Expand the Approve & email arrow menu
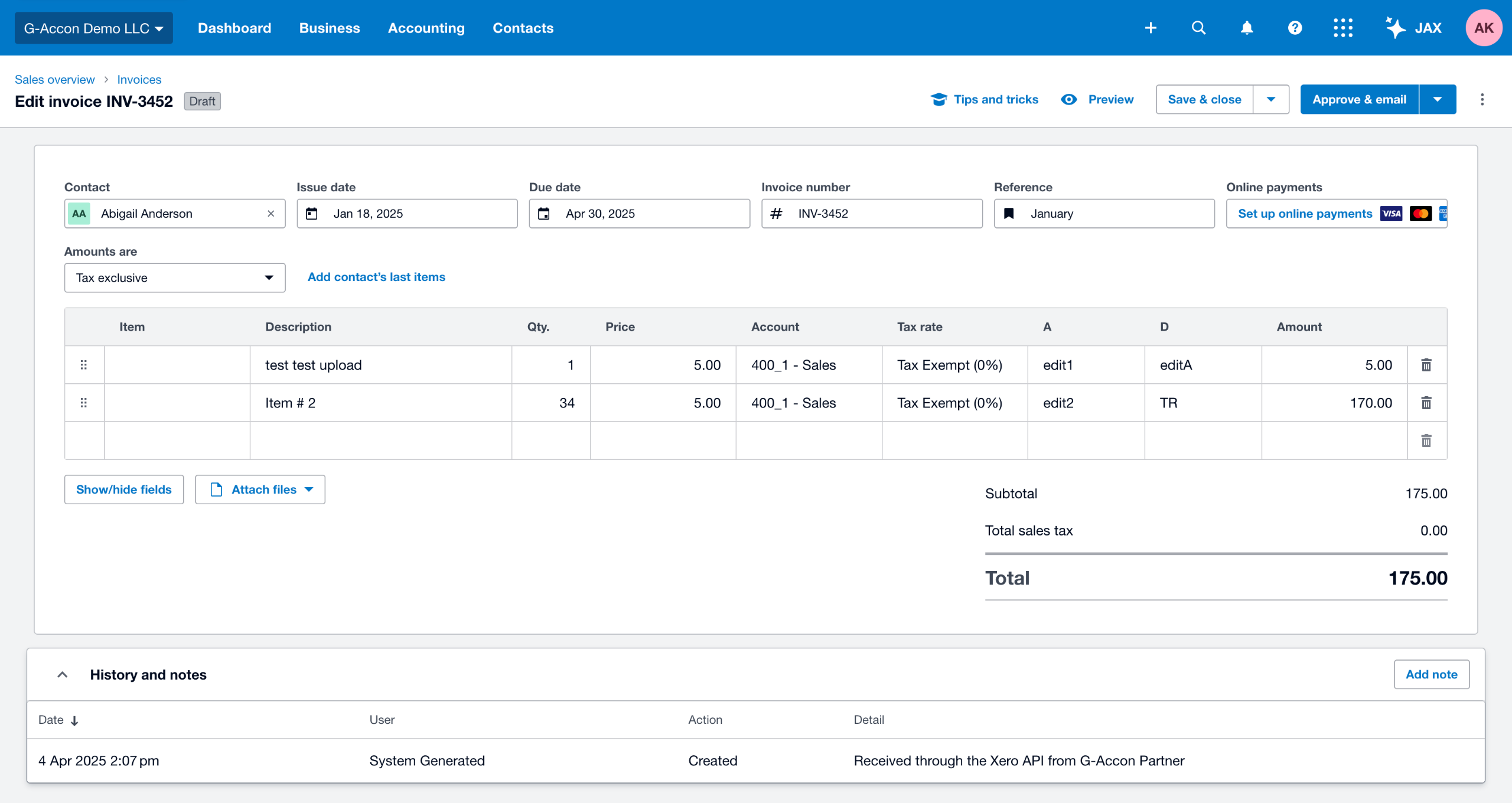1512x803 pixels. tap(1437, 99)
